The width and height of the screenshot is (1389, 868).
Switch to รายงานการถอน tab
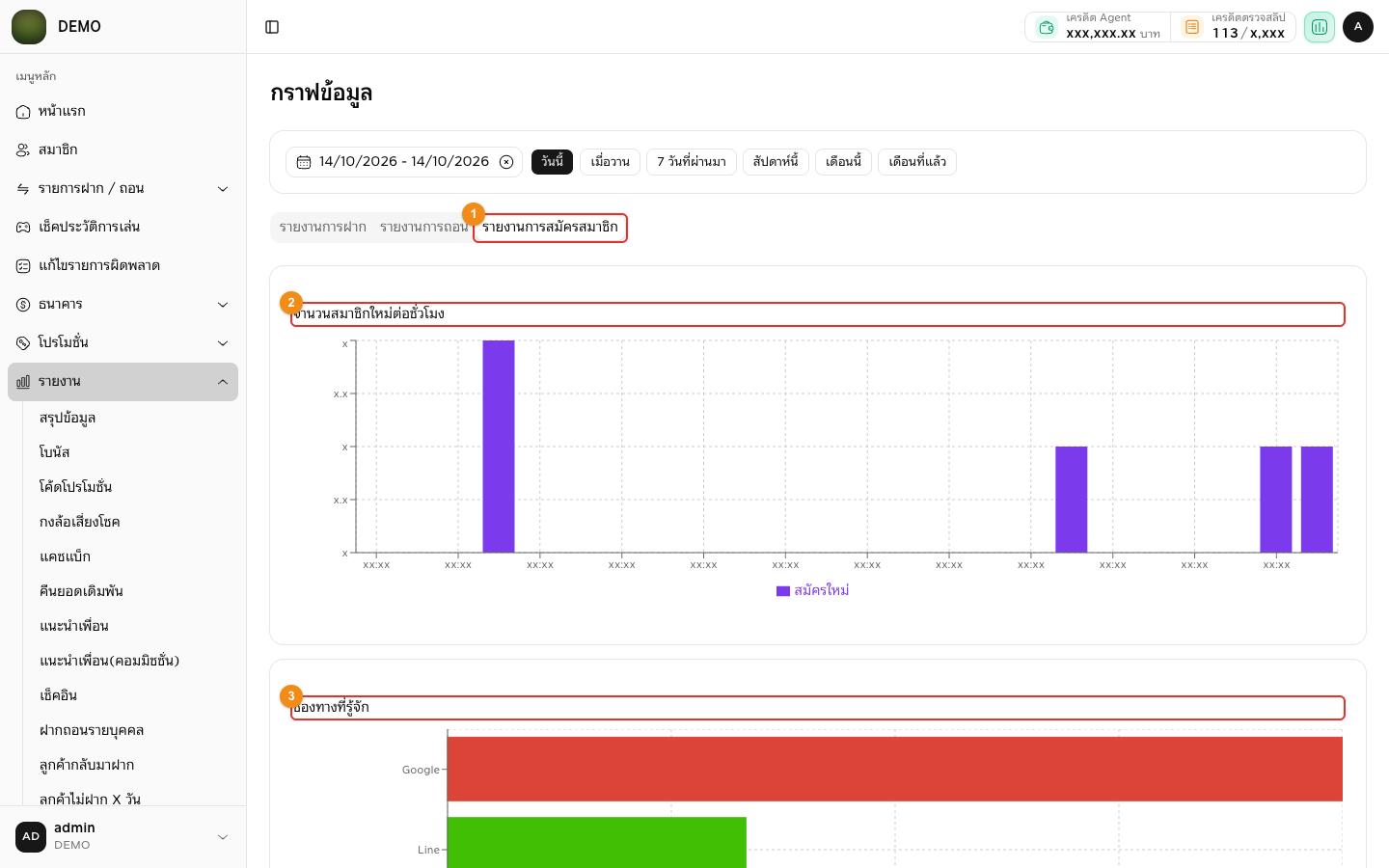tap(423, 228)
